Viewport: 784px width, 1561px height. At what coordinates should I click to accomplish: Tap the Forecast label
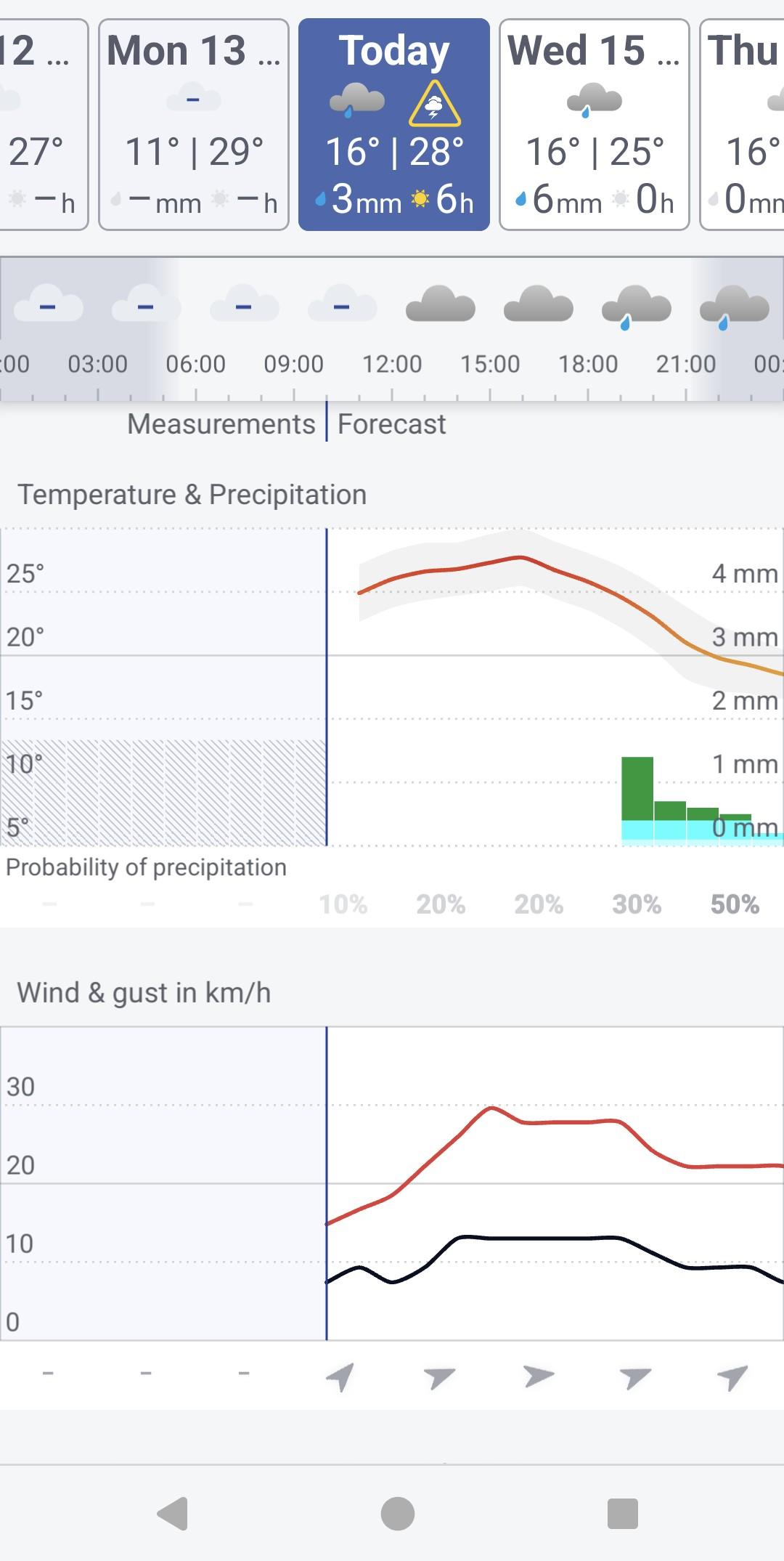pyautogui.click(x=391, y=424)
